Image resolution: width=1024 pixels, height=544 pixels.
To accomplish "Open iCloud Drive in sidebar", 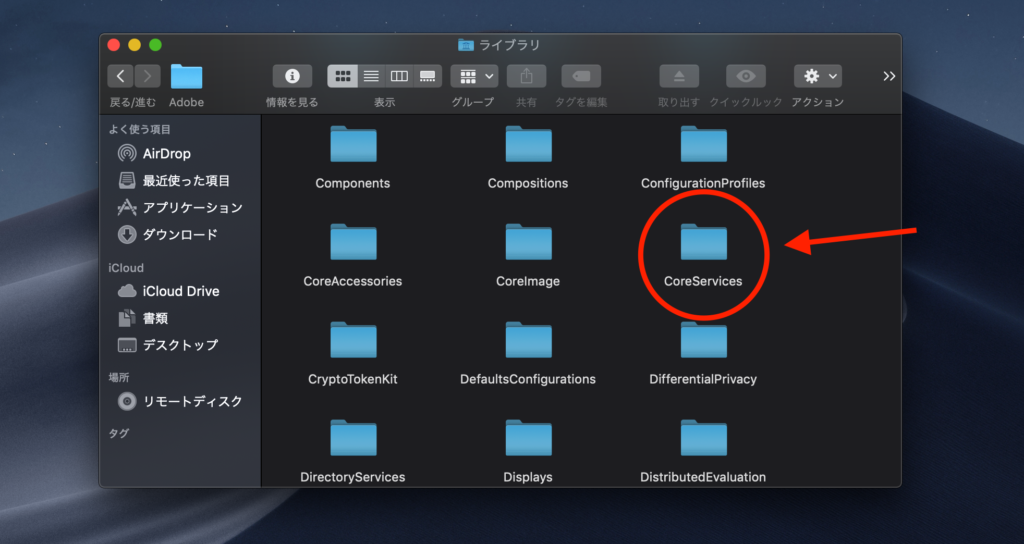I will pos(168,291).
